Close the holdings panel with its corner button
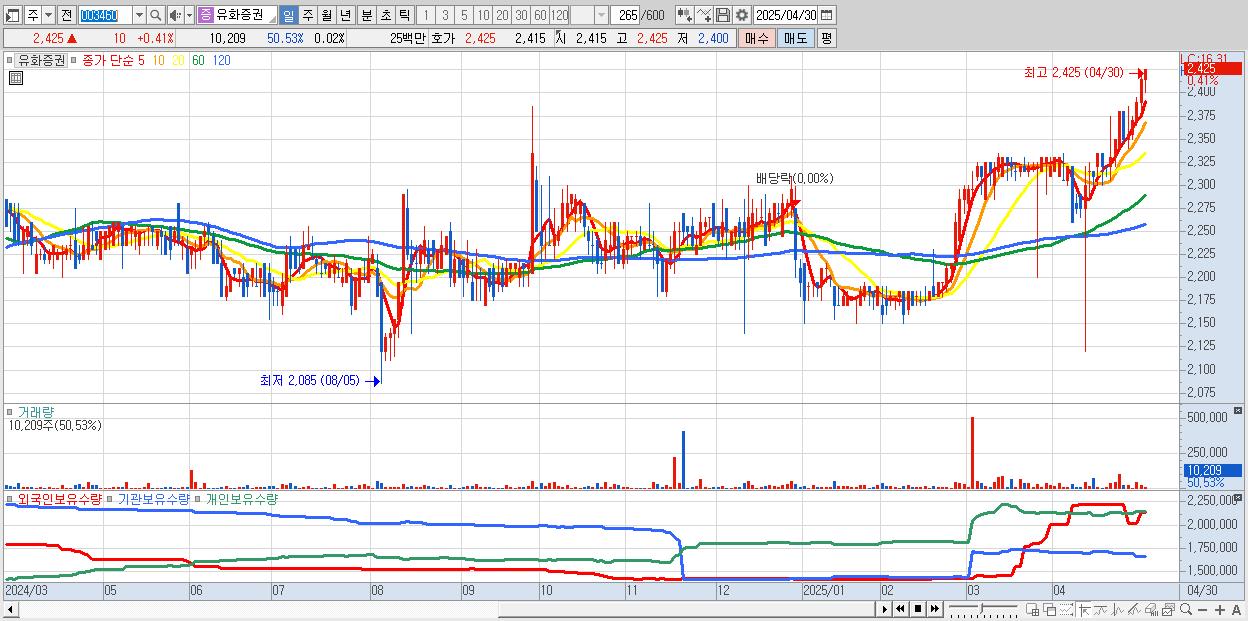 [x=1238, y=497]
